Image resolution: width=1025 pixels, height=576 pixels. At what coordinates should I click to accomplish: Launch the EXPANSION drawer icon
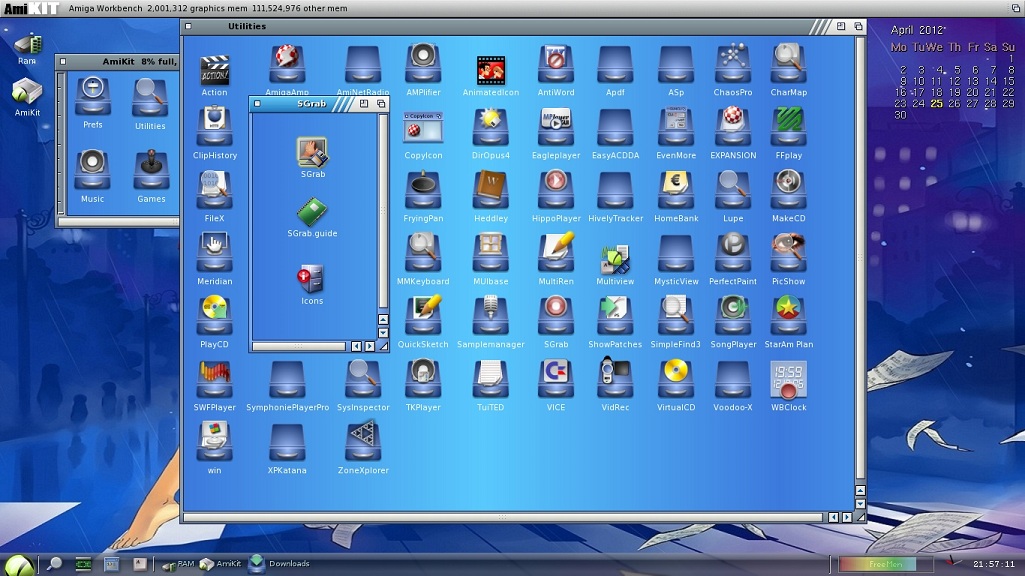point(733,127)
